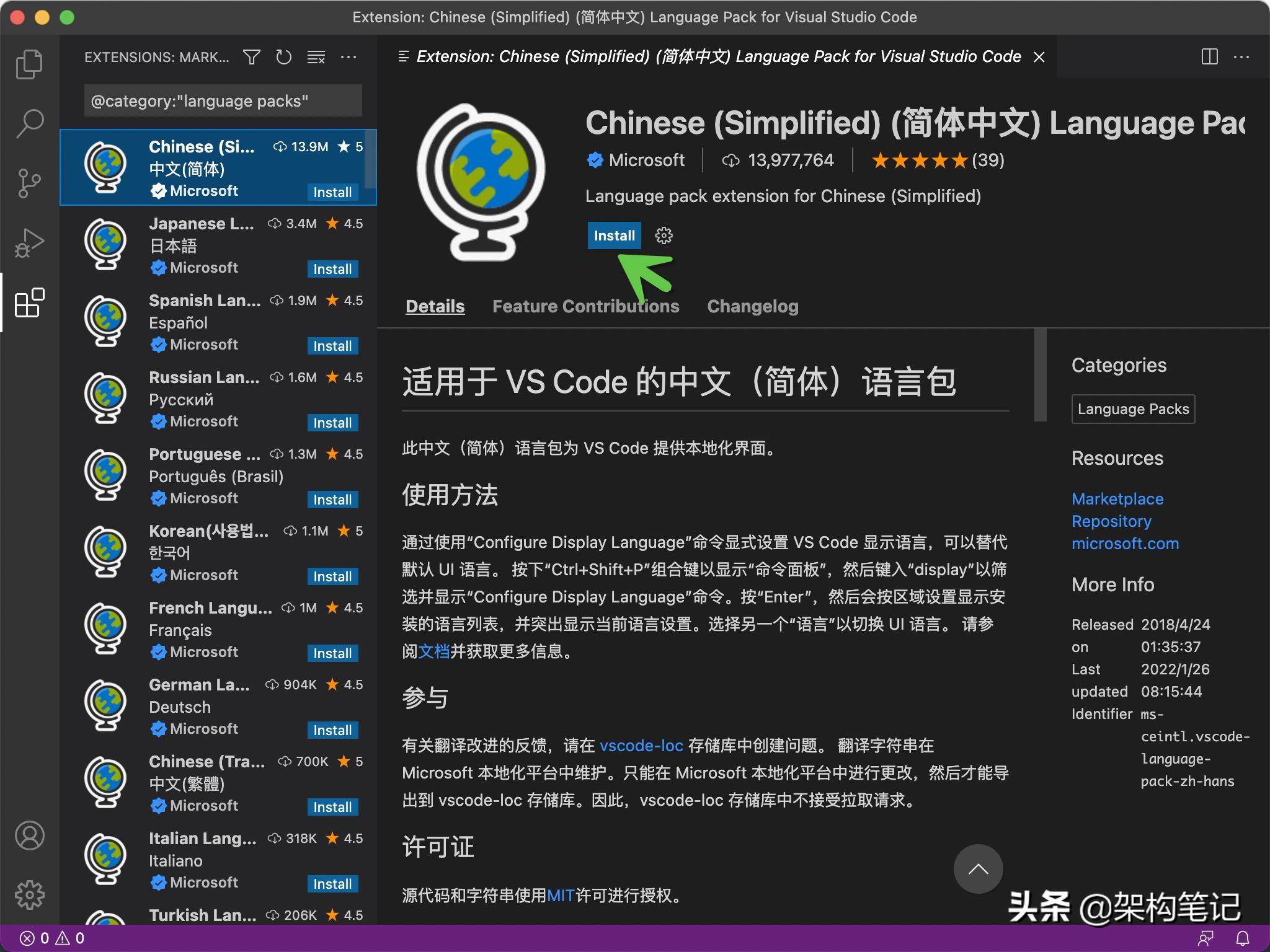
Task: Refresh the extensions list
Action: [x=283, y=58]
